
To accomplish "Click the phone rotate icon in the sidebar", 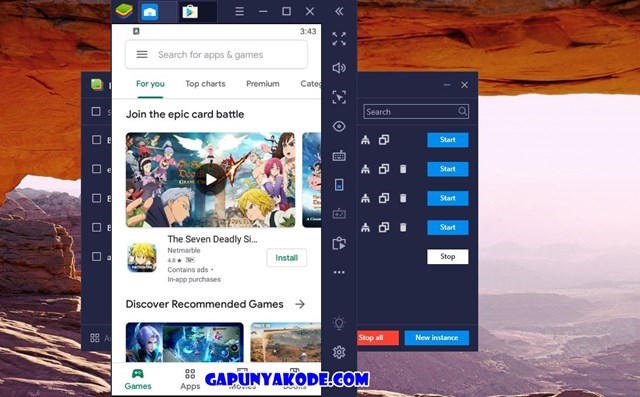I will point(339,185).
